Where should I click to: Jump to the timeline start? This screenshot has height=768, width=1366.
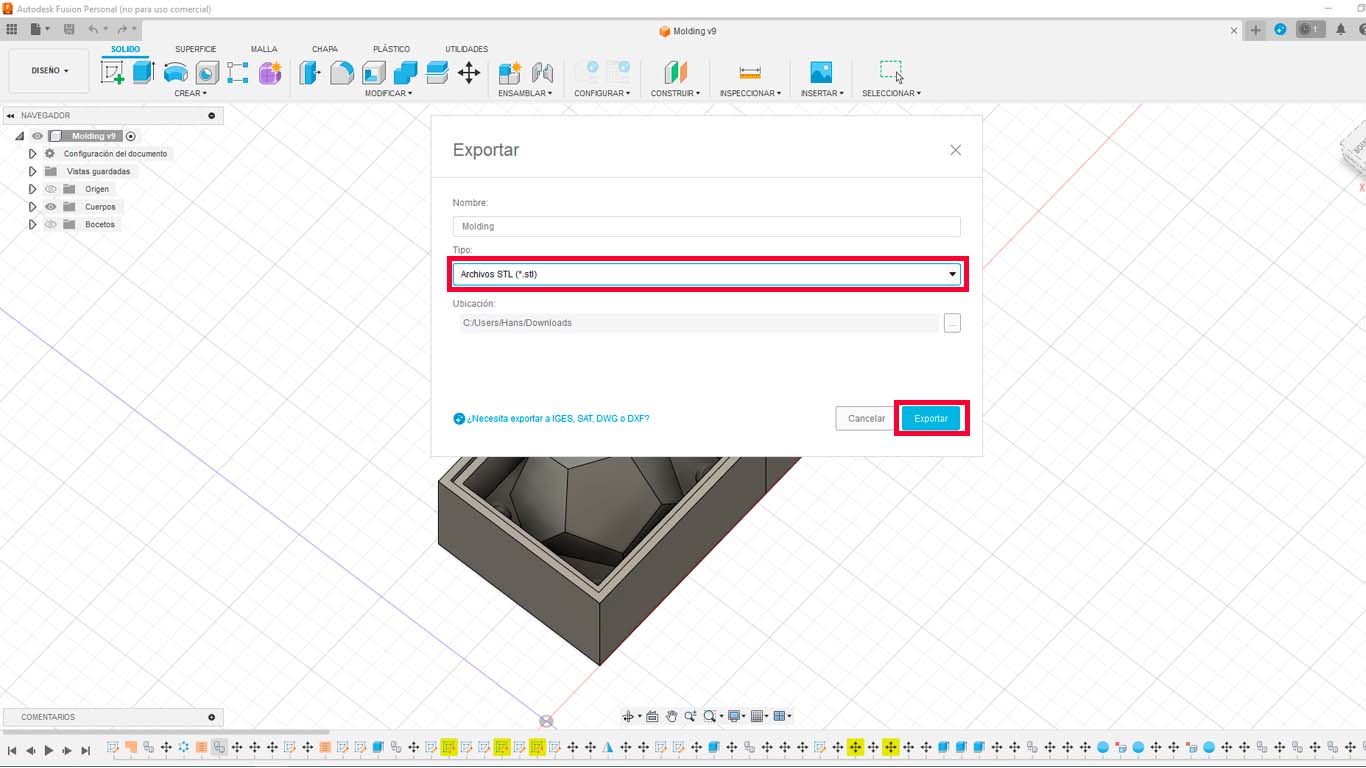[12, 750]
